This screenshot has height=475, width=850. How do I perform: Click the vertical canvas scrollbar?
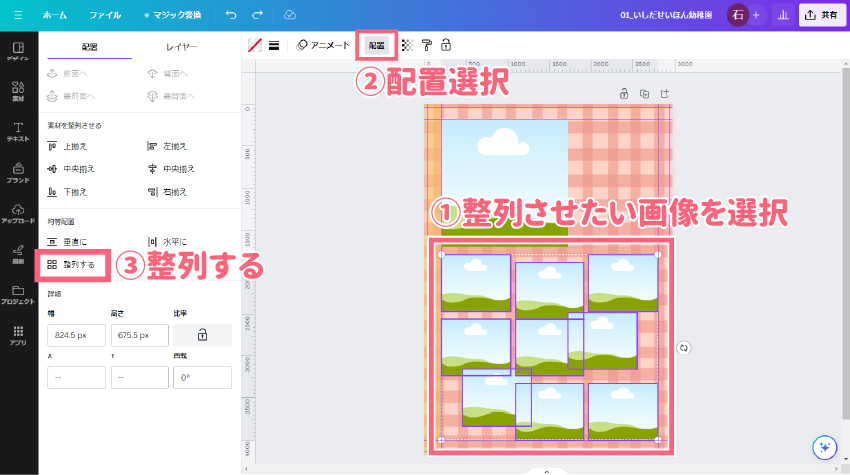coord(846,244)
